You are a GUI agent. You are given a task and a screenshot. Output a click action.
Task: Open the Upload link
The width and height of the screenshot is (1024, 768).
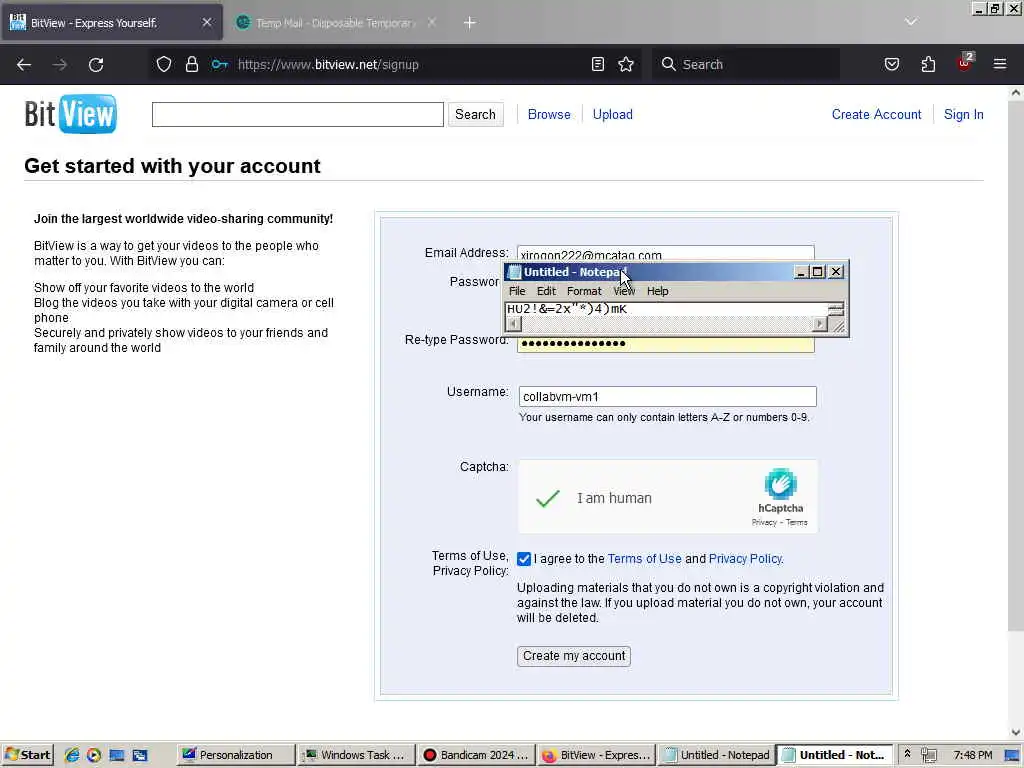[613, 114]
